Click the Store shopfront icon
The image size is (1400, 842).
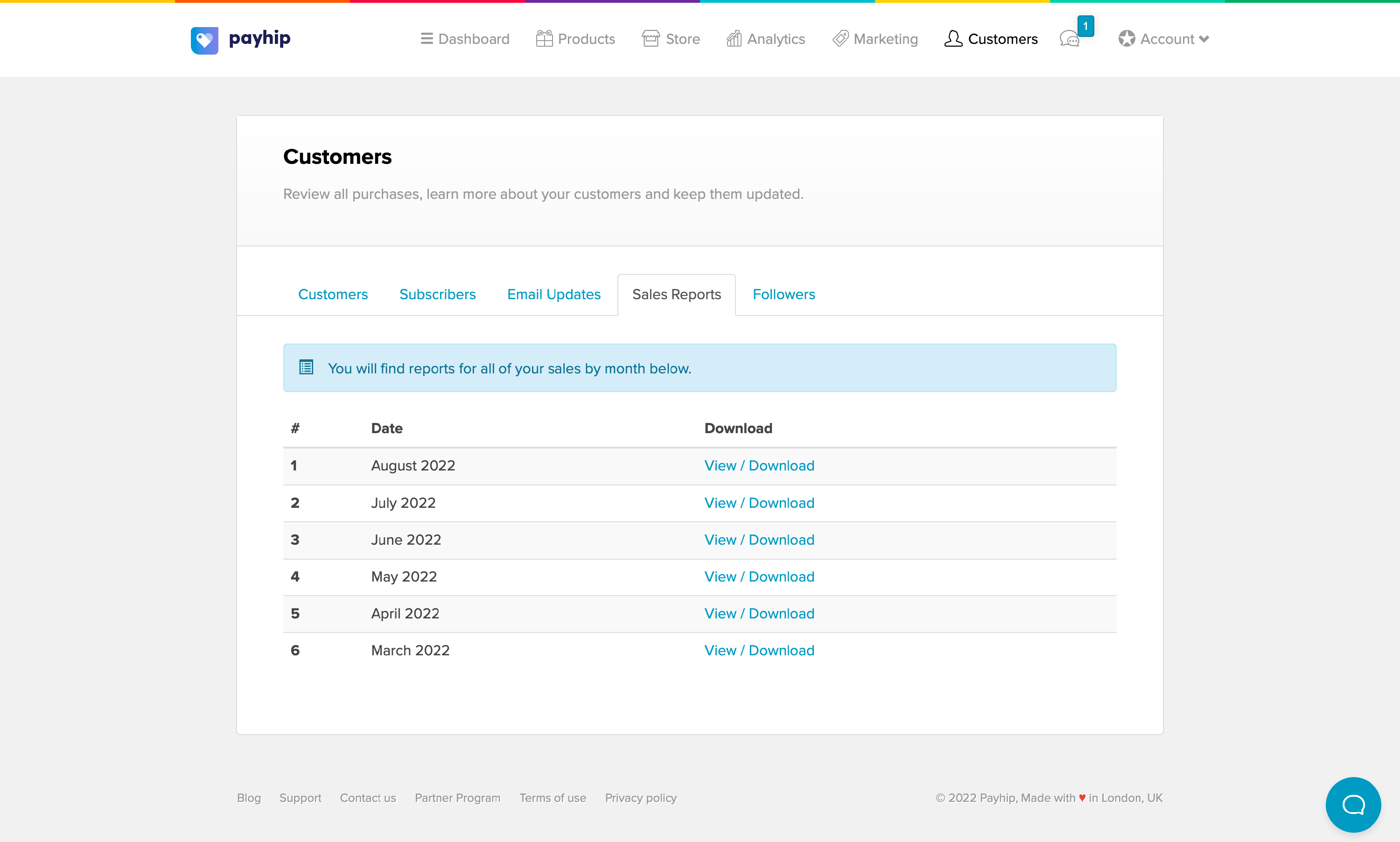click(x=651, y=38)
